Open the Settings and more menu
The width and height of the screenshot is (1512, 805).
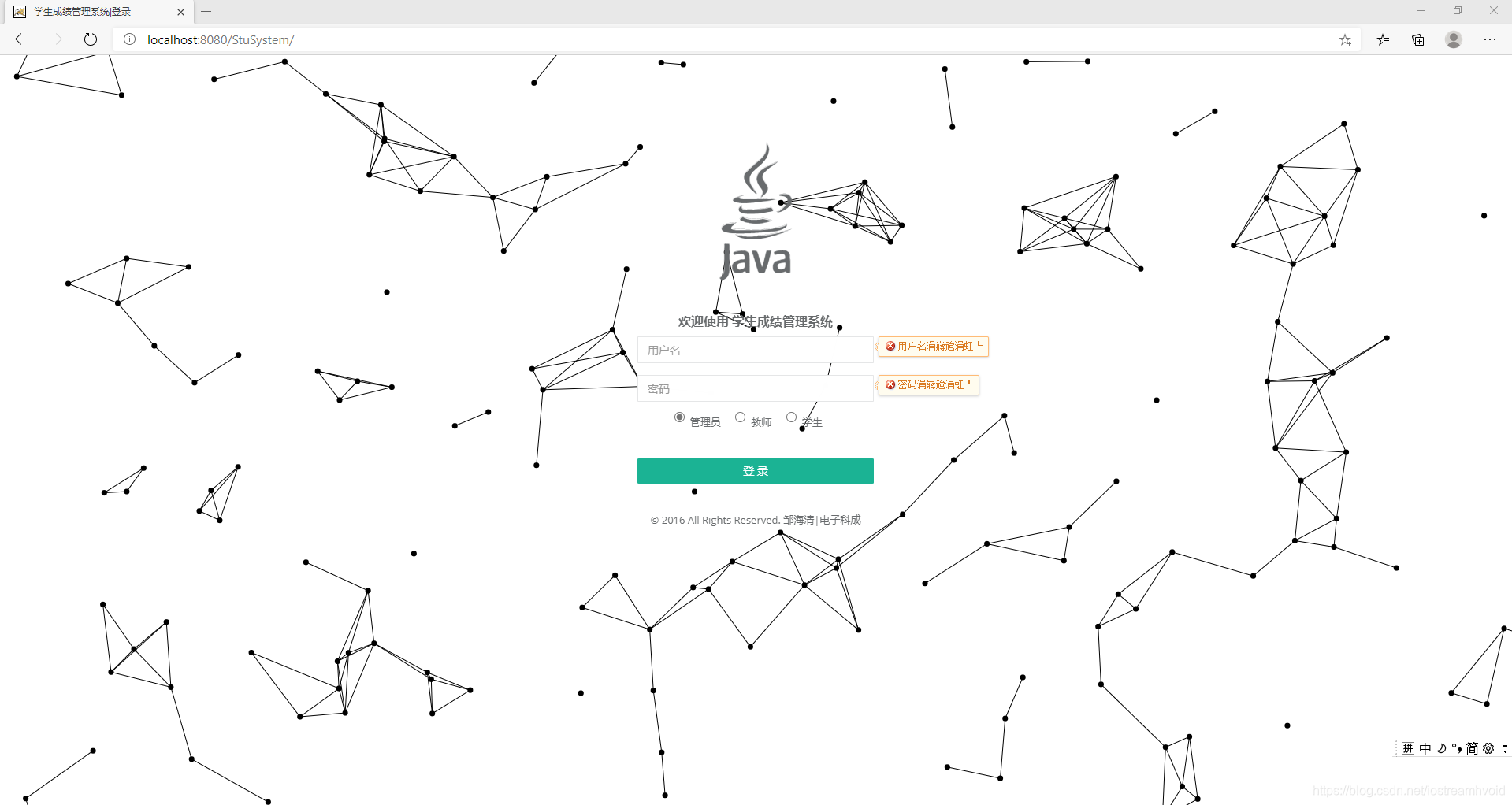pyautogui.click(x=1489, y=39)
